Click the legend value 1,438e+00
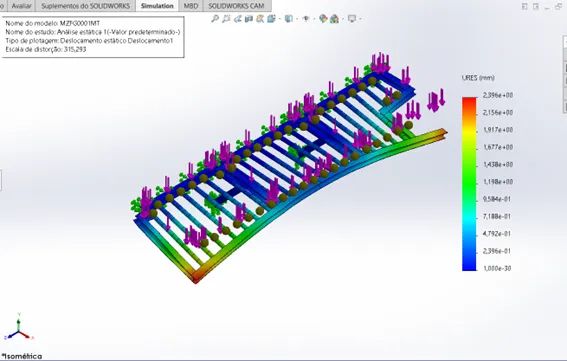The height and width of the screenshot is (361, 567). [498, 165]
